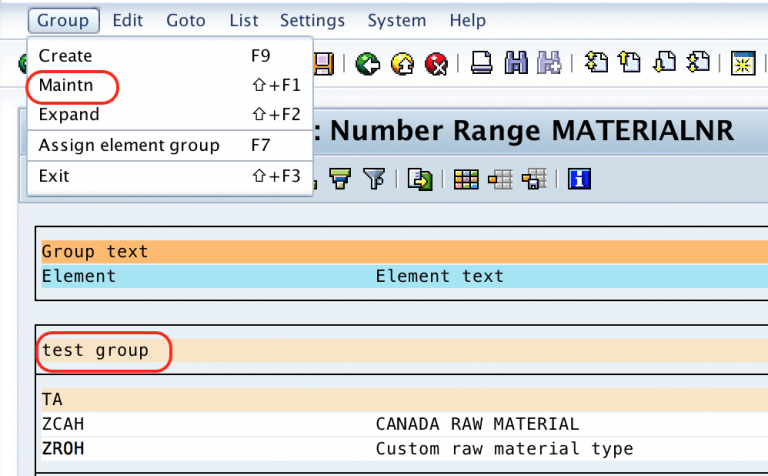Click the subtotals layered funnel icon
This screenshot has width=768, height=476.
point(340,179)
